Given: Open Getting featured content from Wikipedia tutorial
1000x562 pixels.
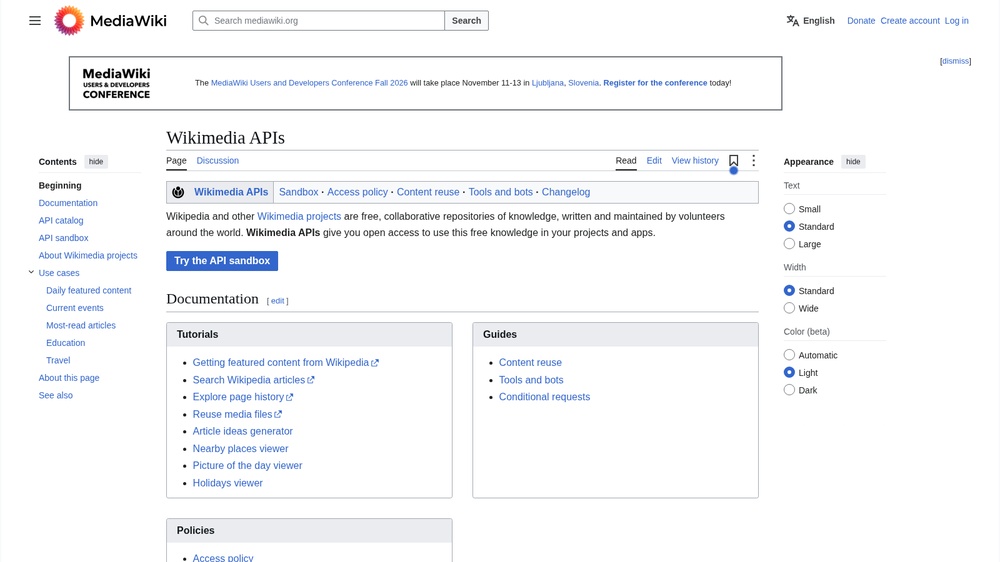Looking at the screenshot, I should pyautogui.click(x=285, y=362).
